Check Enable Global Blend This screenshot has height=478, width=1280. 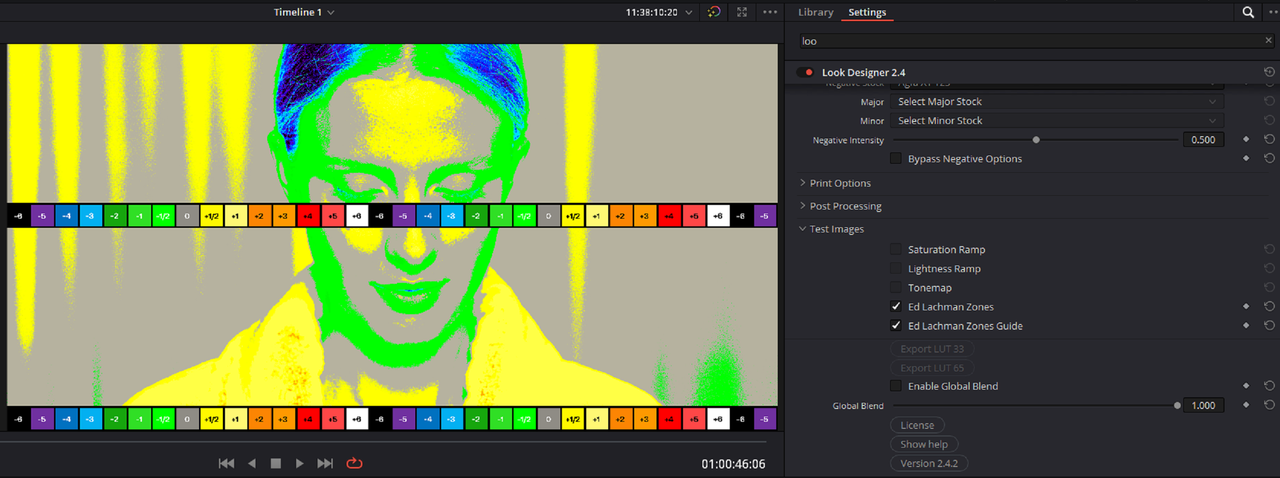pyautogui.click(x=896, y=385)
